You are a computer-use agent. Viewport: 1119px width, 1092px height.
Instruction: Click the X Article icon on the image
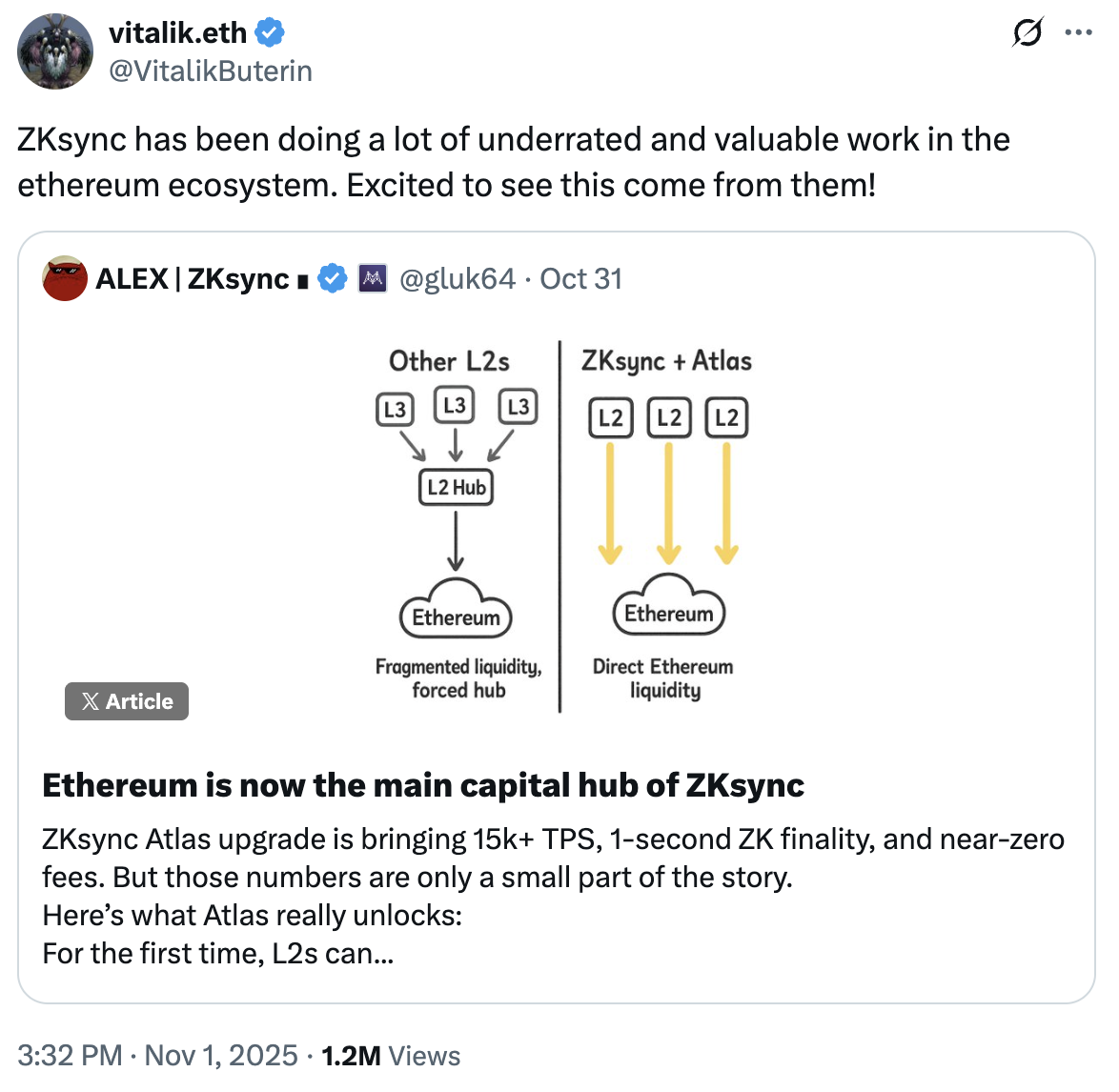click(90, 701)
